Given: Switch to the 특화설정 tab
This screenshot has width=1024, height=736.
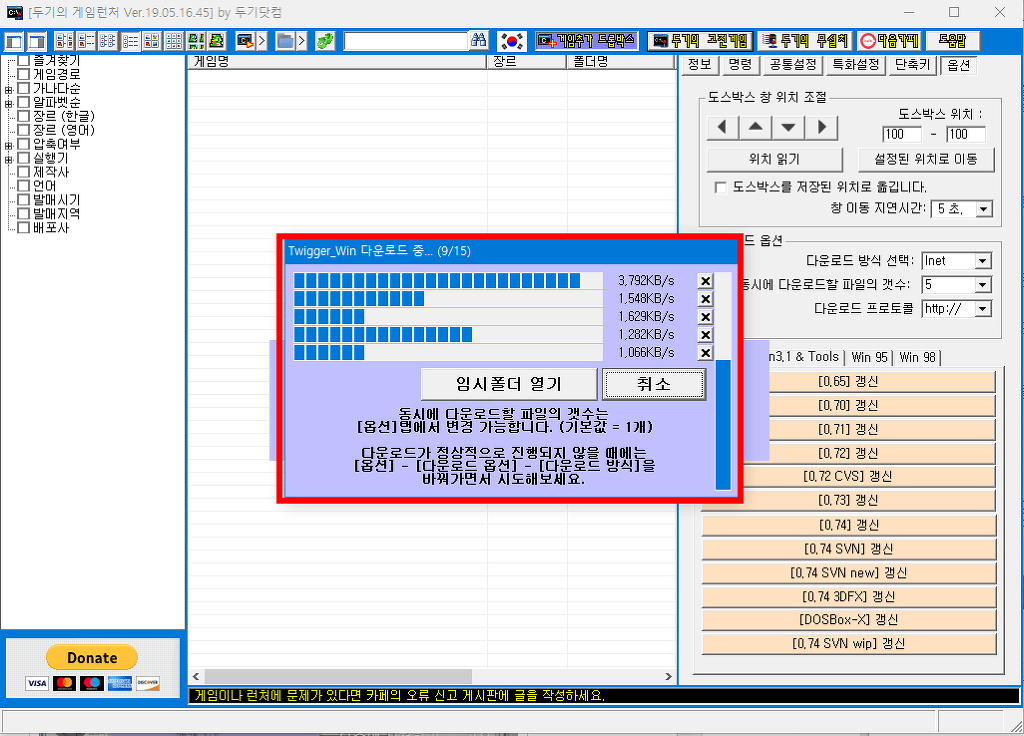Looking at the screenshot, I should pyautogui.click(x=856, y=64).
